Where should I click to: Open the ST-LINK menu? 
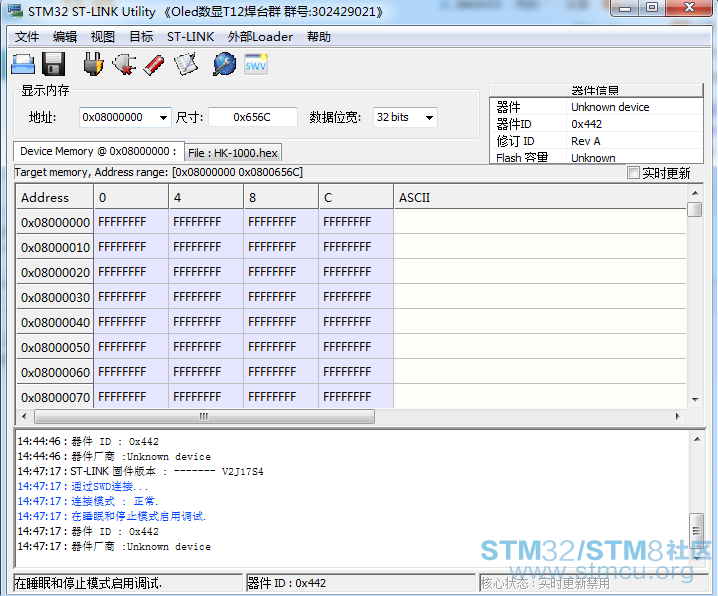point(190,37)
